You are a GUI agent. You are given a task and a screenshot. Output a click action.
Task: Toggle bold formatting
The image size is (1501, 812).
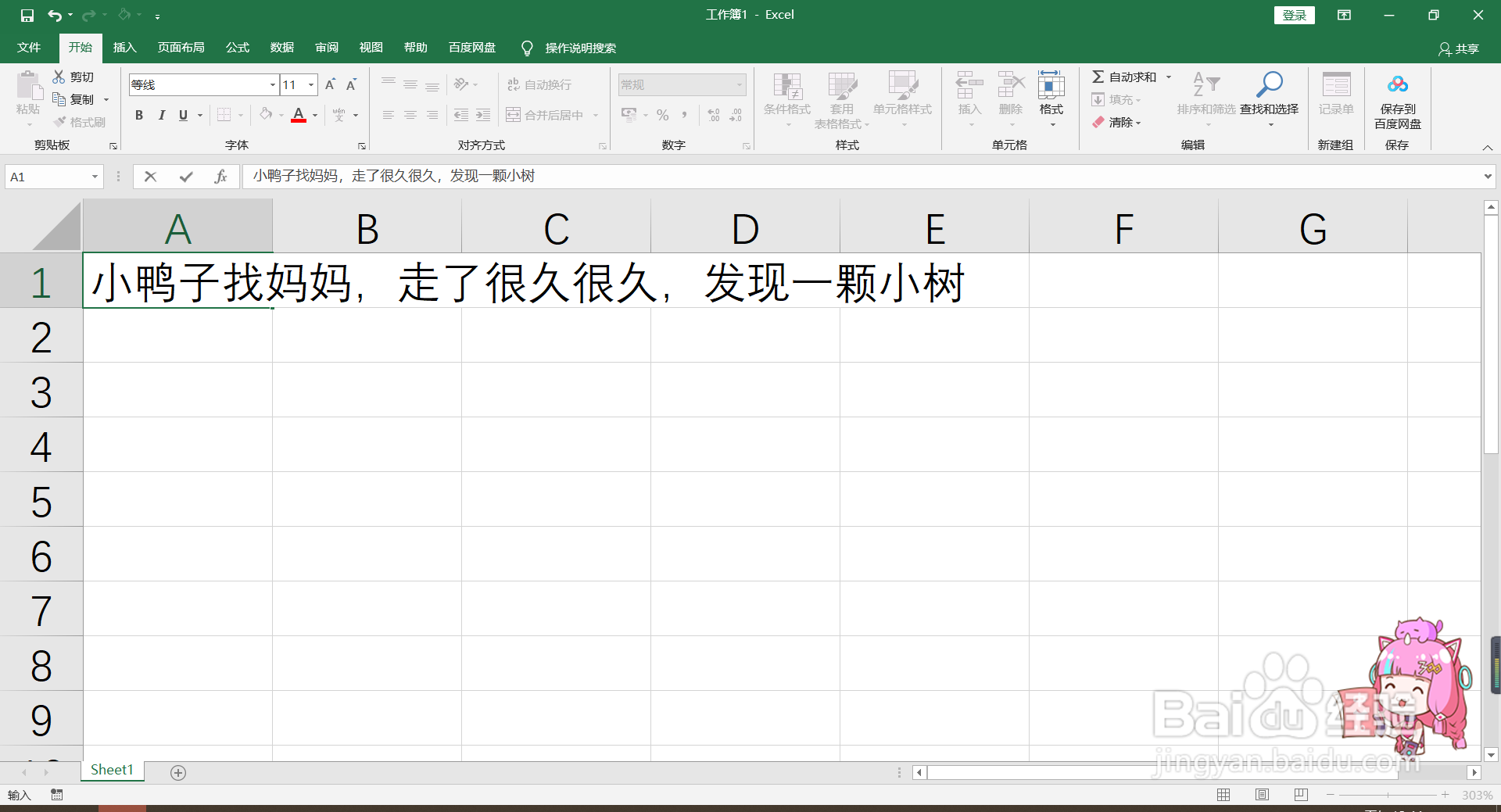[x=139, y=115]
